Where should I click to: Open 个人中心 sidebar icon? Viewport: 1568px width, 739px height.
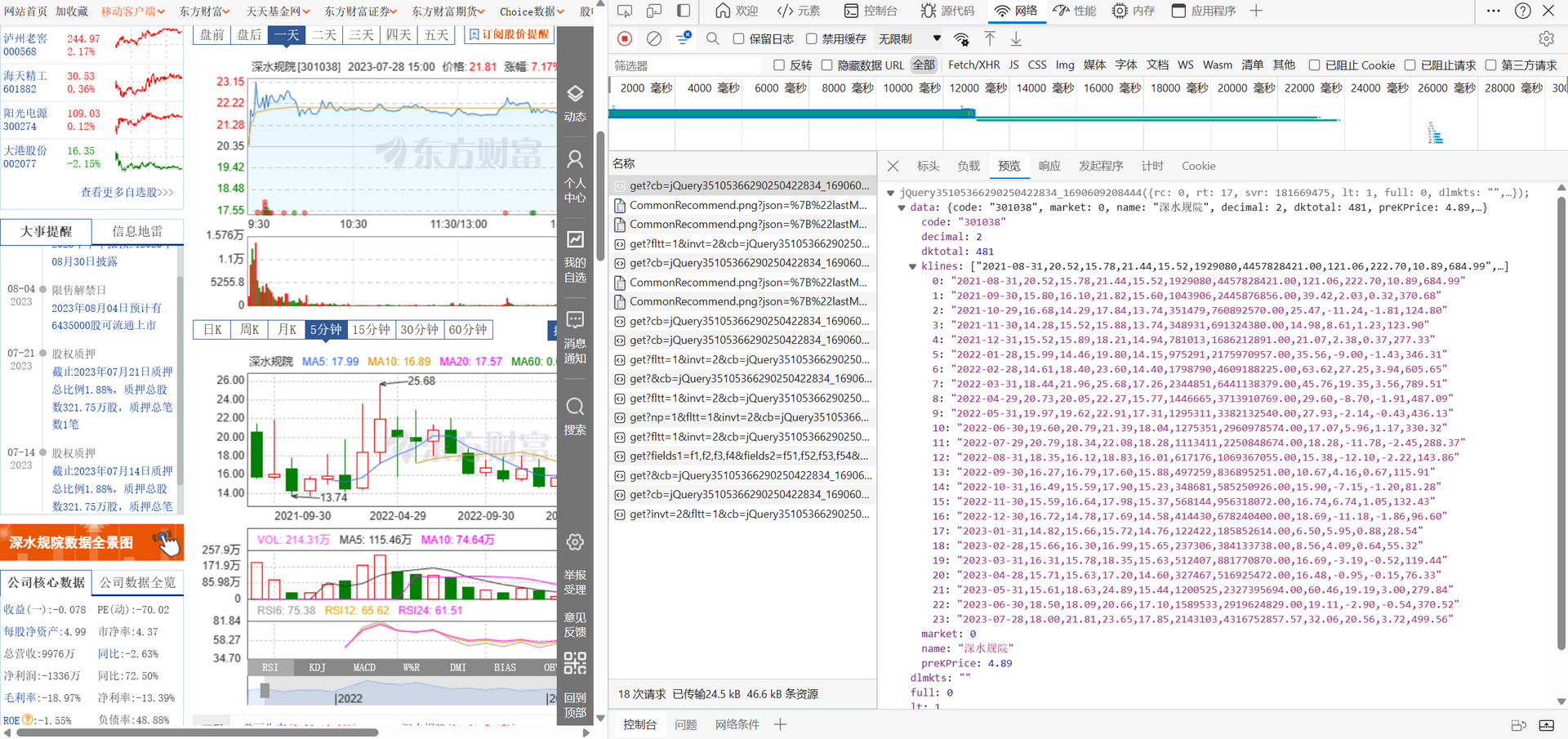(575, 176)
